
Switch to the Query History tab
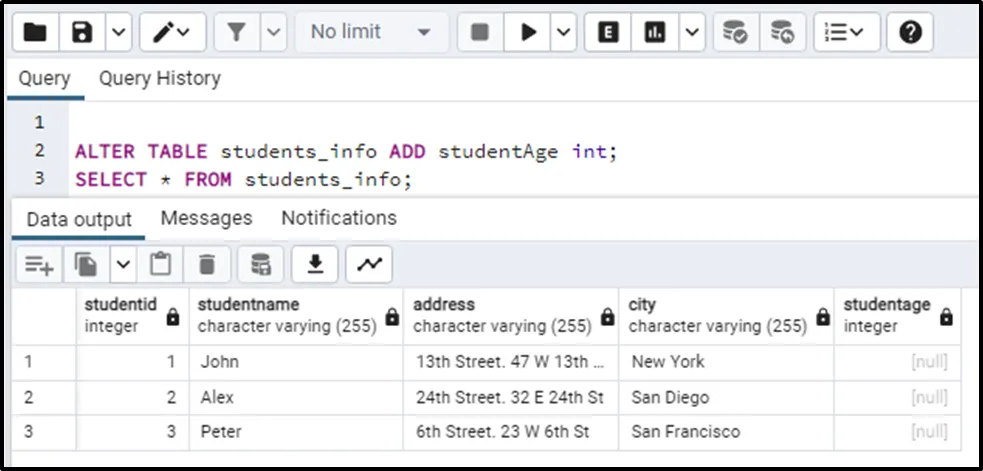[159, 79]
